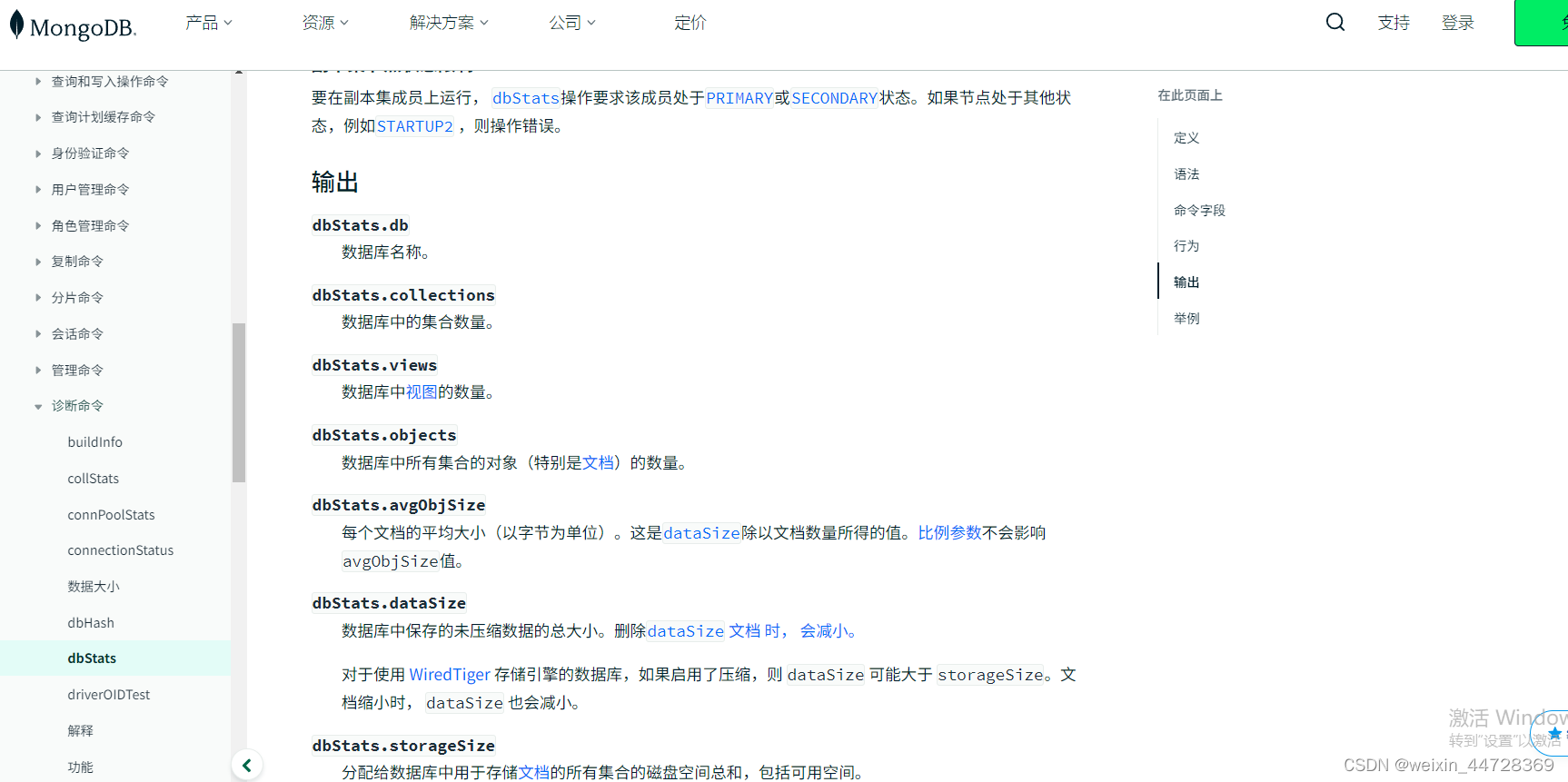Jump to 定义 in page outline
Image resolution: width=1568 pixels, height=782 pixels.
coord(1186,138)
